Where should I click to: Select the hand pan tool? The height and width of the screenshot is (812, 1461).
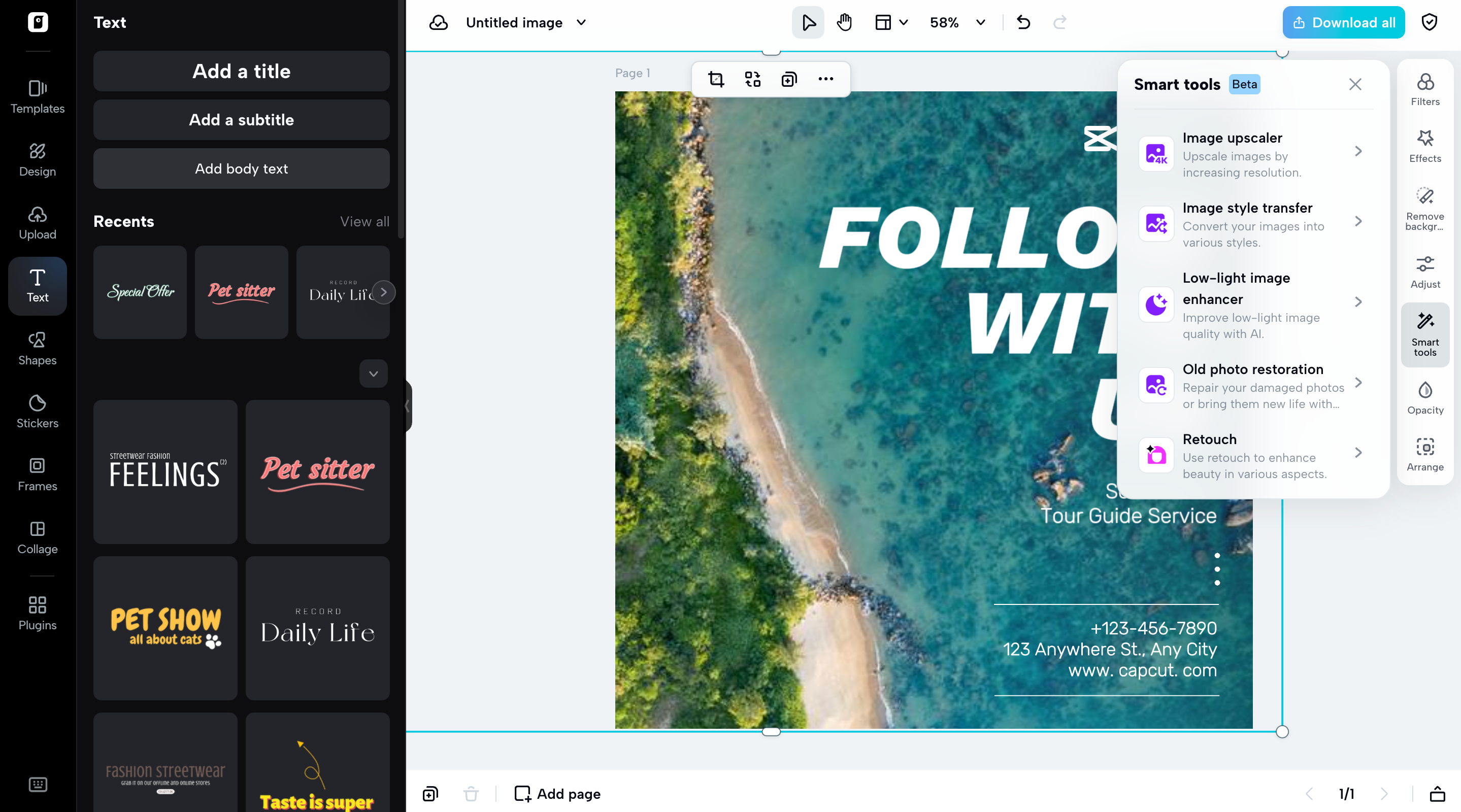[845, 23]
